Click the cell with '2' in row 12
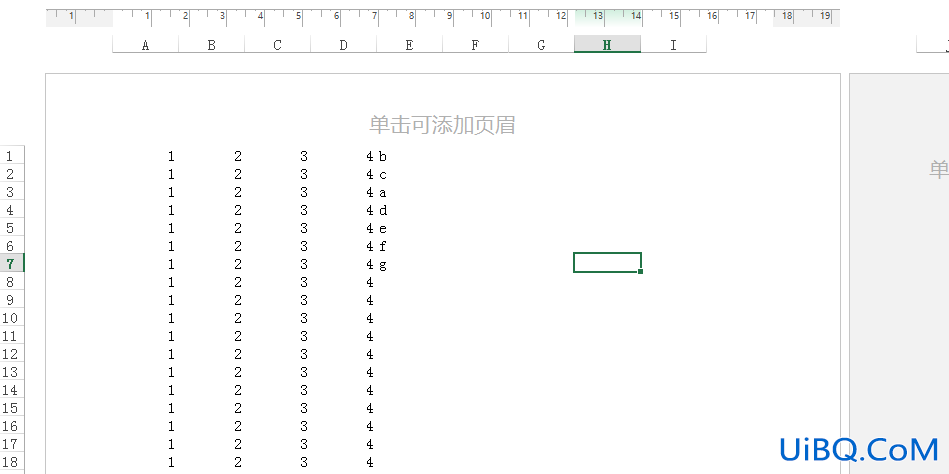Screen dimensions: 949x474 [x=211, y=354]
